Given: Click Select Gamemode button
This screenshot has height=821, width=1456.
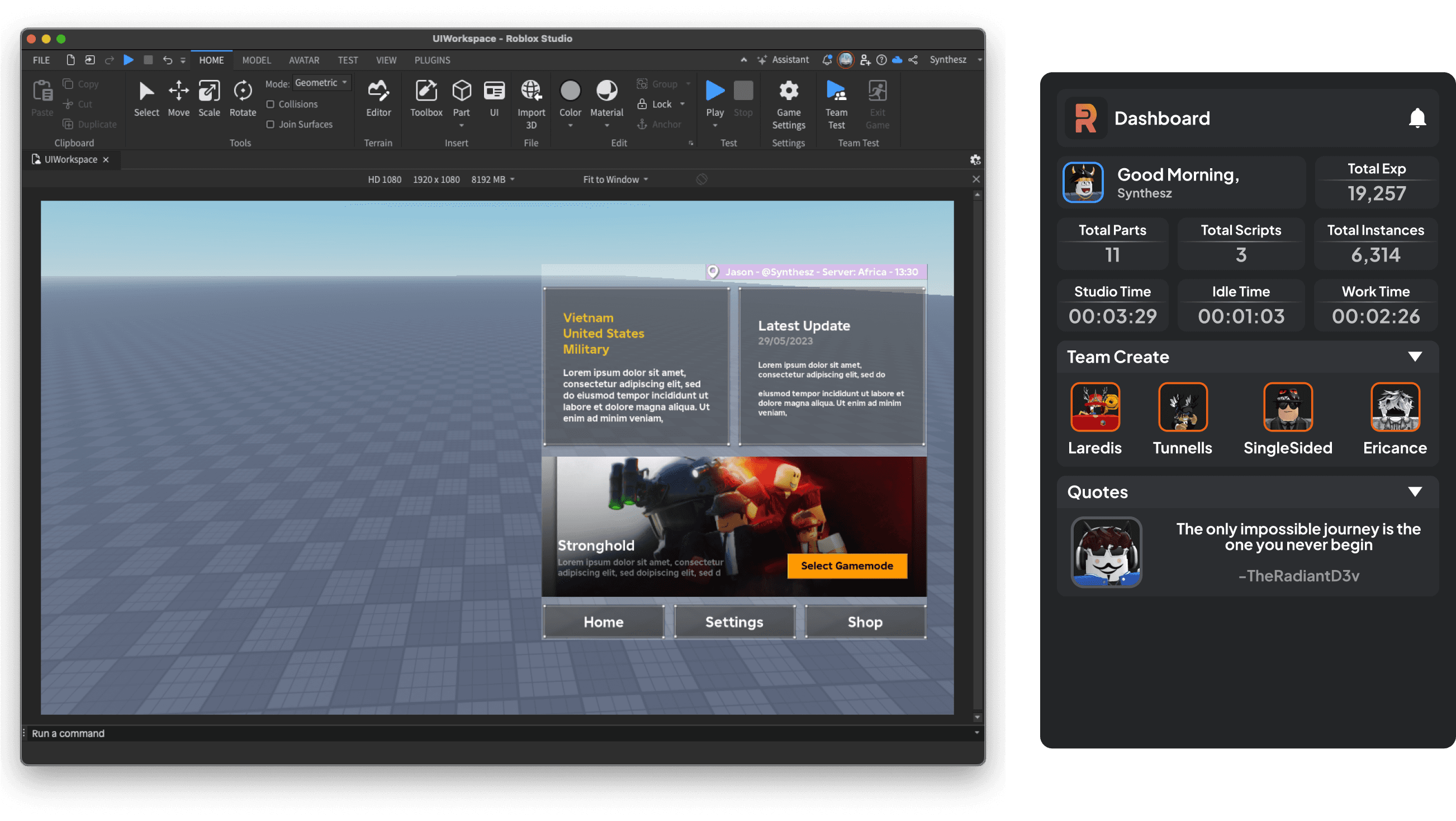Looking at the screenshot, I should [x=847, y=565].
